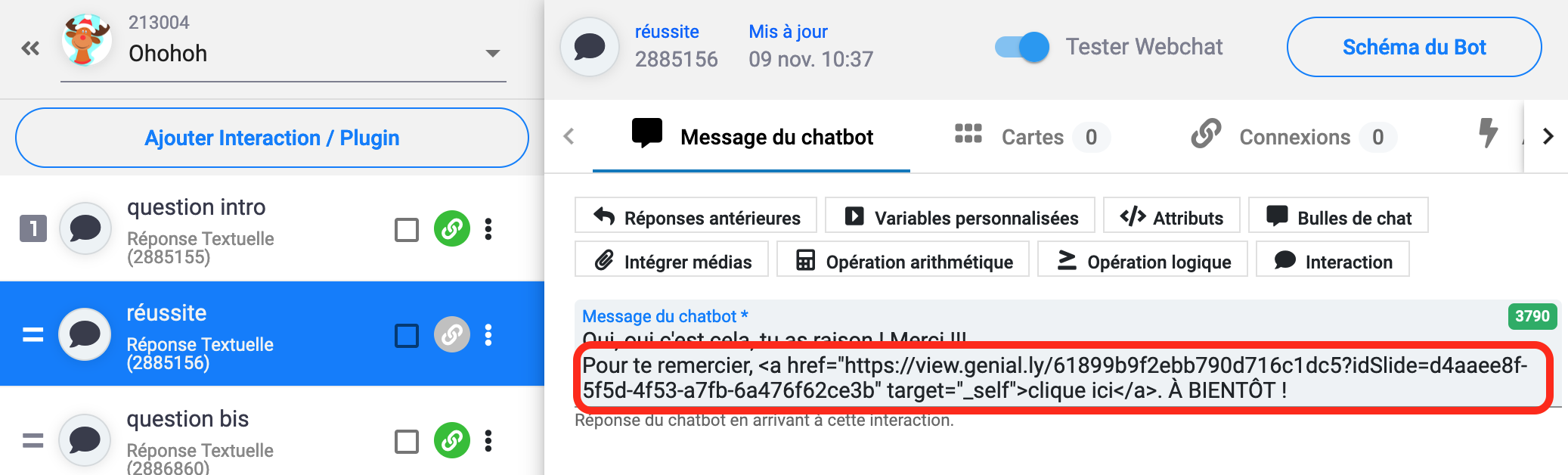Click the chat bubble icon beside réussite header
This screenshot has width=1568, height=475.
[590, 47]
